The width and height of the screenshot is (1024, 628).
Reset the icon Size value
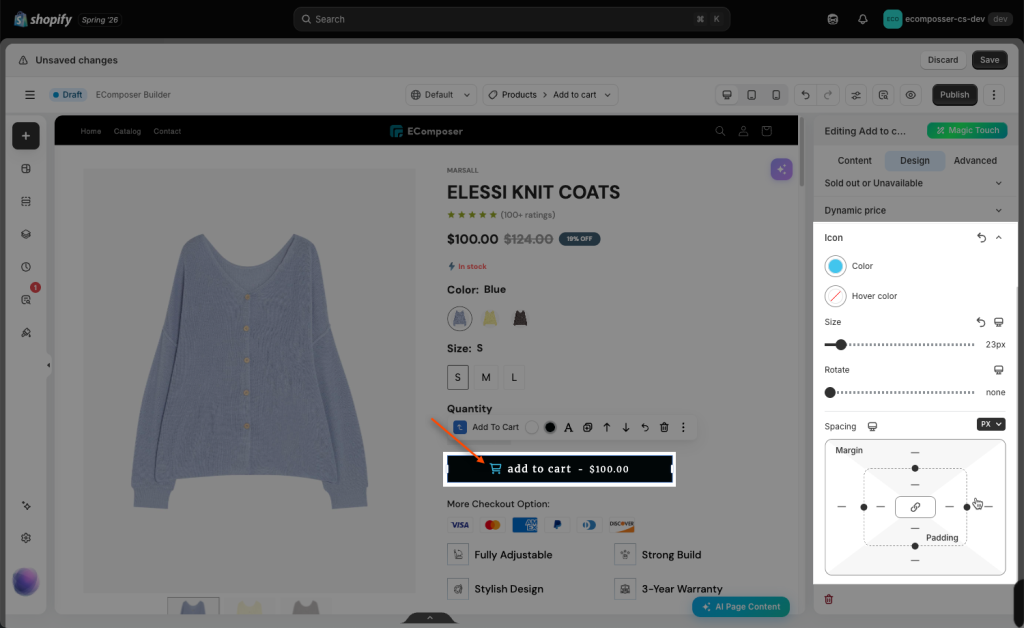981,322
